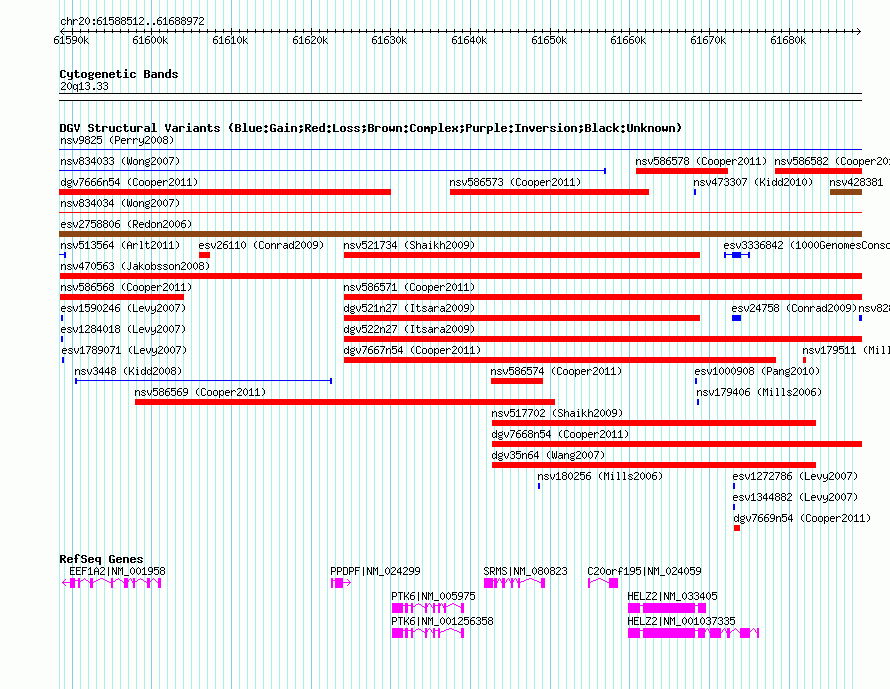Click the esv2758806 (Redon2006) label
The height and width of the screenshot is (689, 890).
[x=126, y=224]
